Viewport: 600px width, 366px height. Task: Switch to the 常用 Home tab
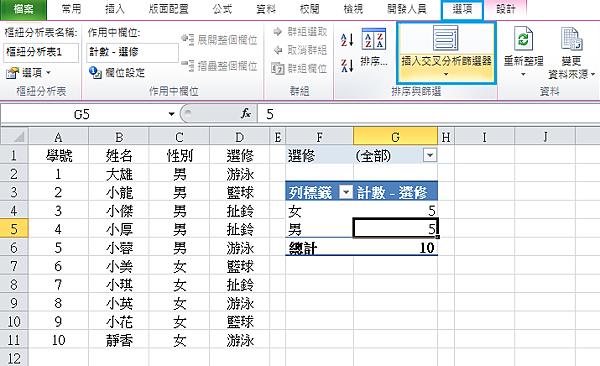(x=72, y=9)
